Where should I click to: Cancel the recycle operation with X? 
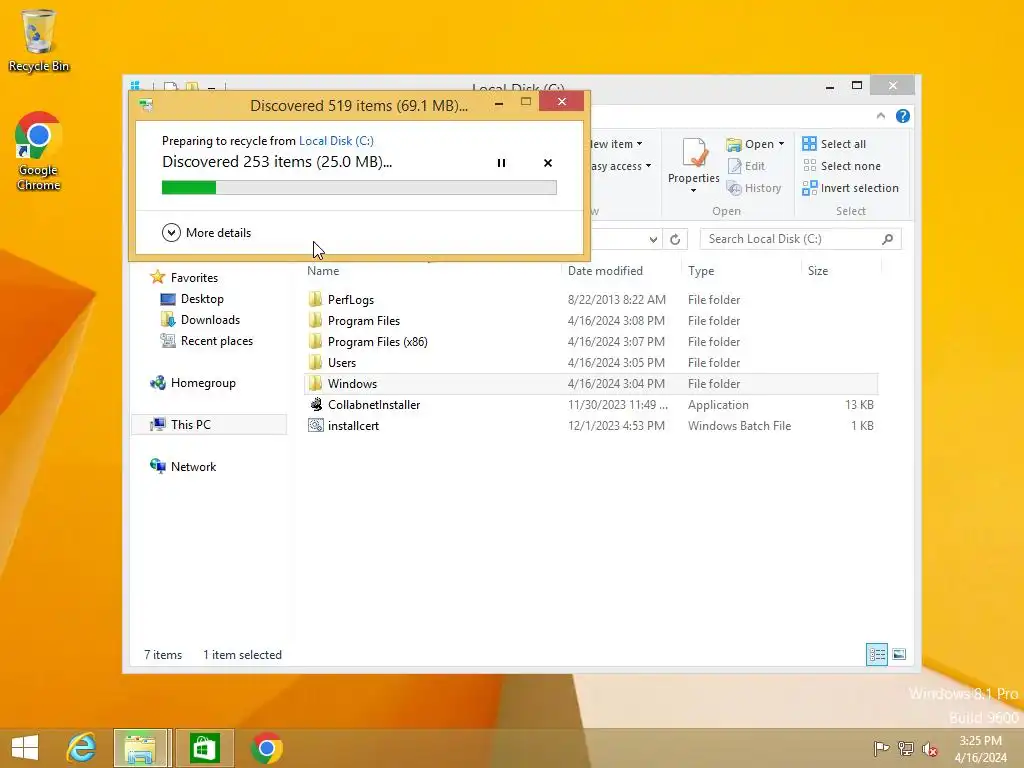(x=548, y=163)
